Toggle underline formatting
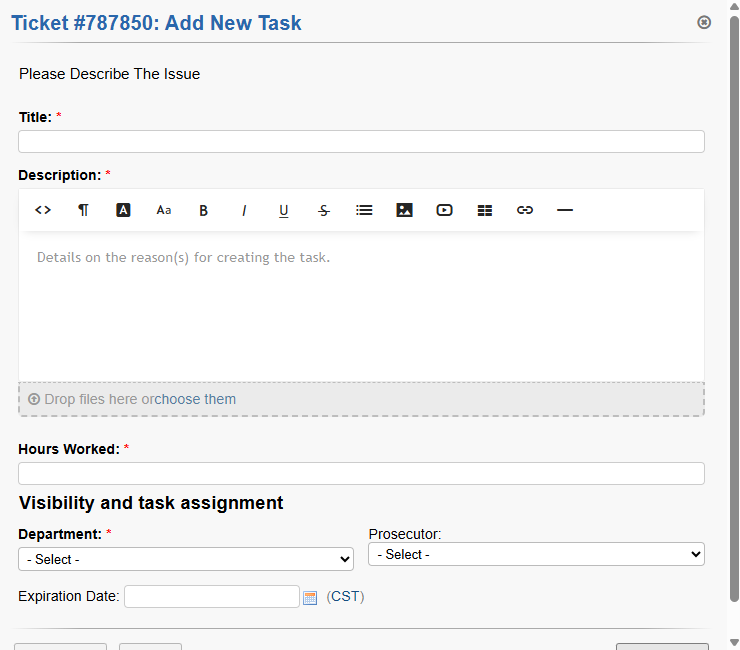740x650 pixels. click(x=284, y=210)
